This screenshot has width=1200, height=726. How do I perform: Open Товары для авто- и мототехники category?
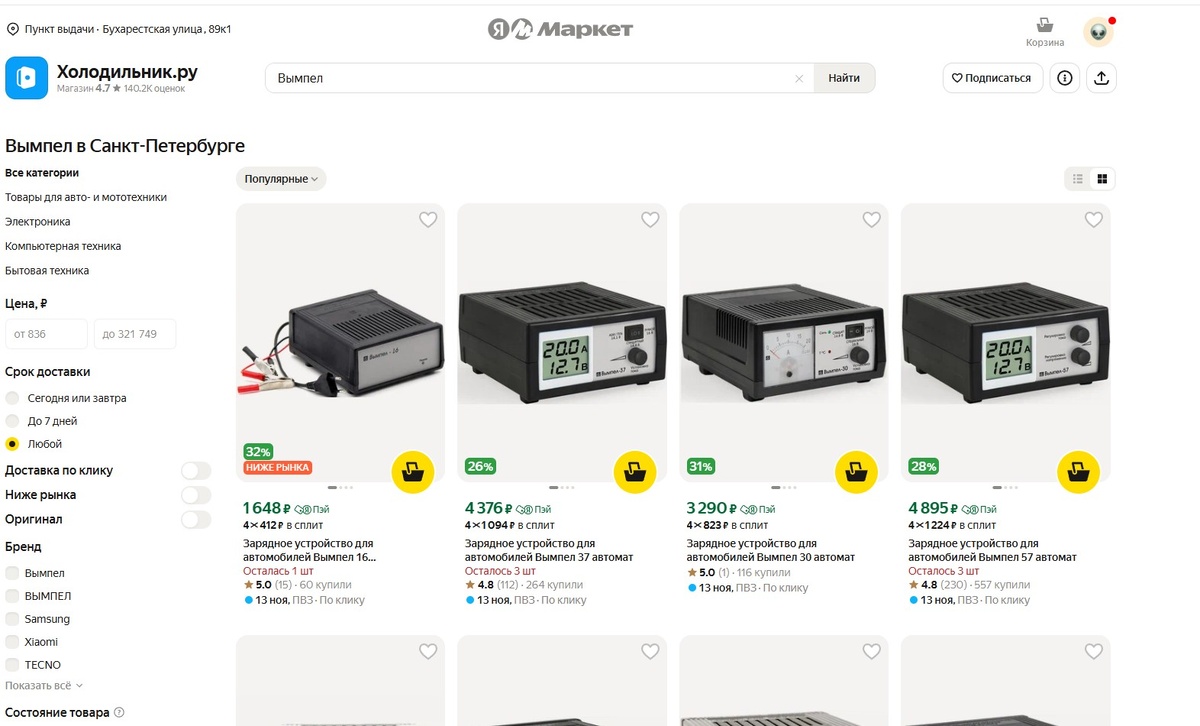coord(86,198)
